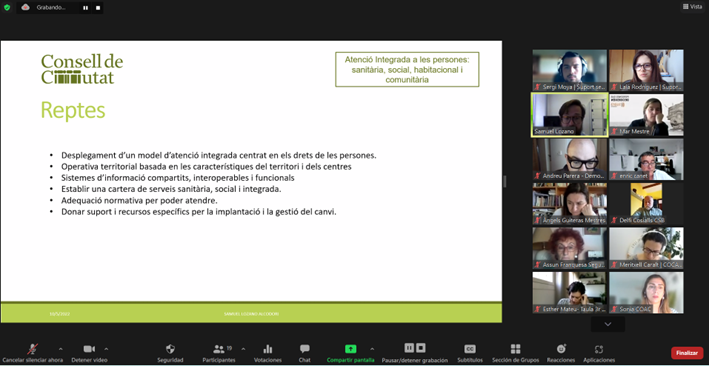Open the Chat panel
The width and height of the screenshot is (709, 366).
click(305, 349)
